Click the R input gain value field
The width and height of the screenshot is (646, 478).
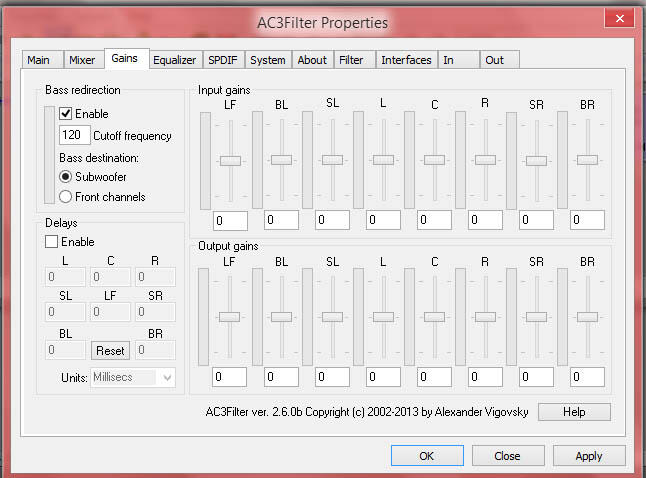point(485,220)
